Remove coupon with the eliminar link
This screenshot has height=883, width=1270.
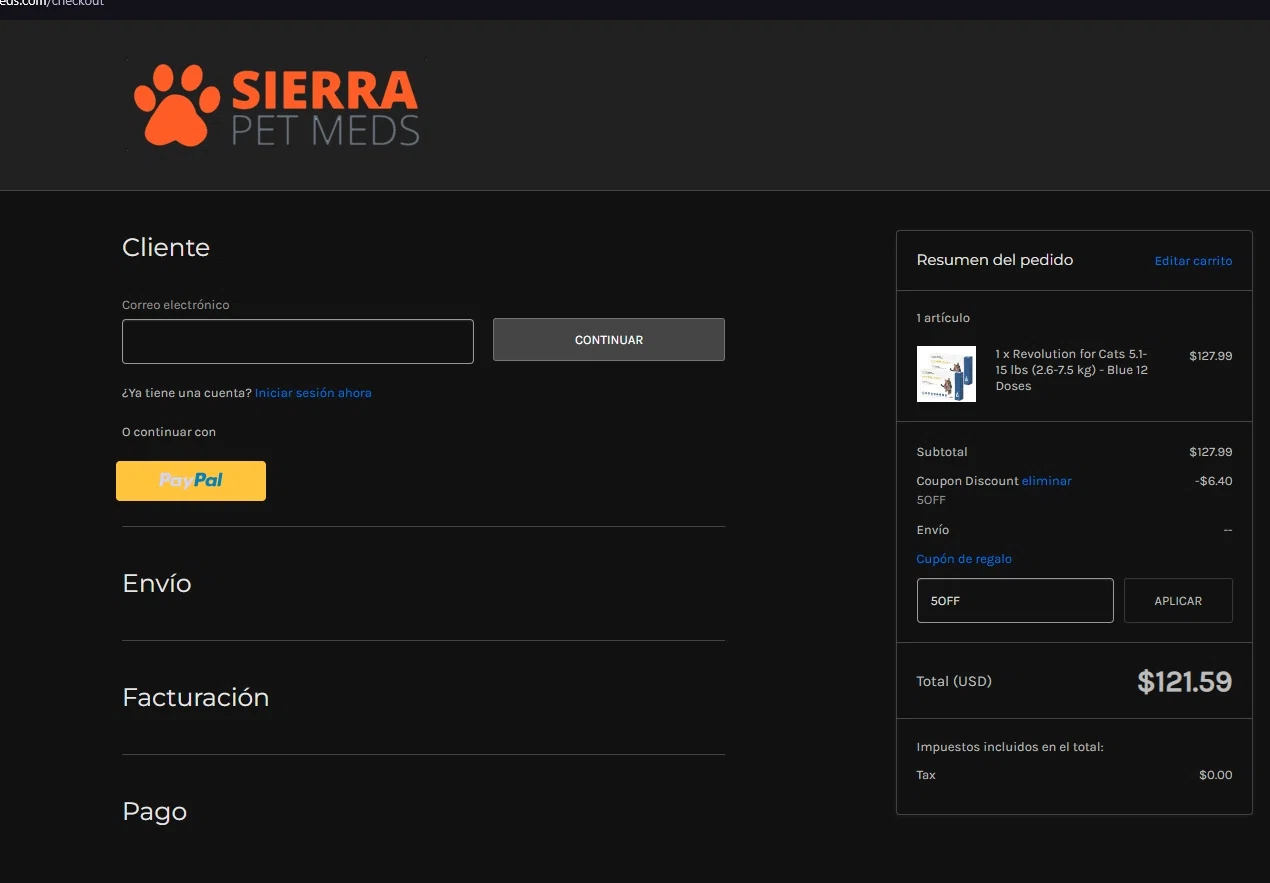pos(1046,481)
